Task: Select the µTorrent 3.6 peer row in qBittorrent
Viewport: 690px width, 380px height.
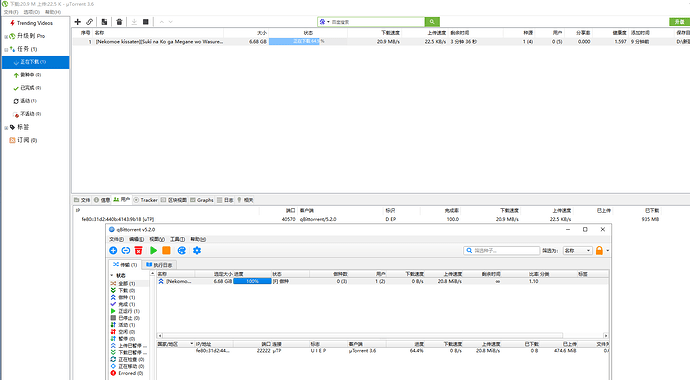Action: [x=383, y=351]
